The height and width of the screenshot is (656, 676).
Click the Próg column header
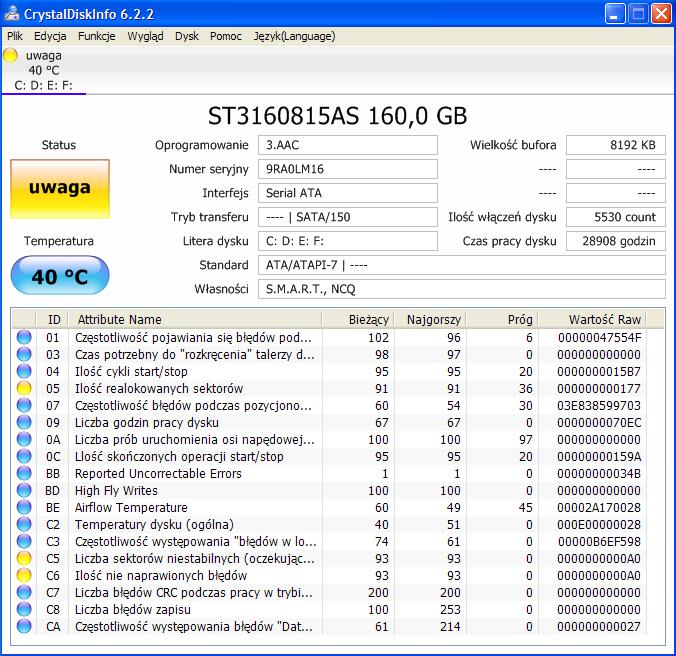click(502, 319)
